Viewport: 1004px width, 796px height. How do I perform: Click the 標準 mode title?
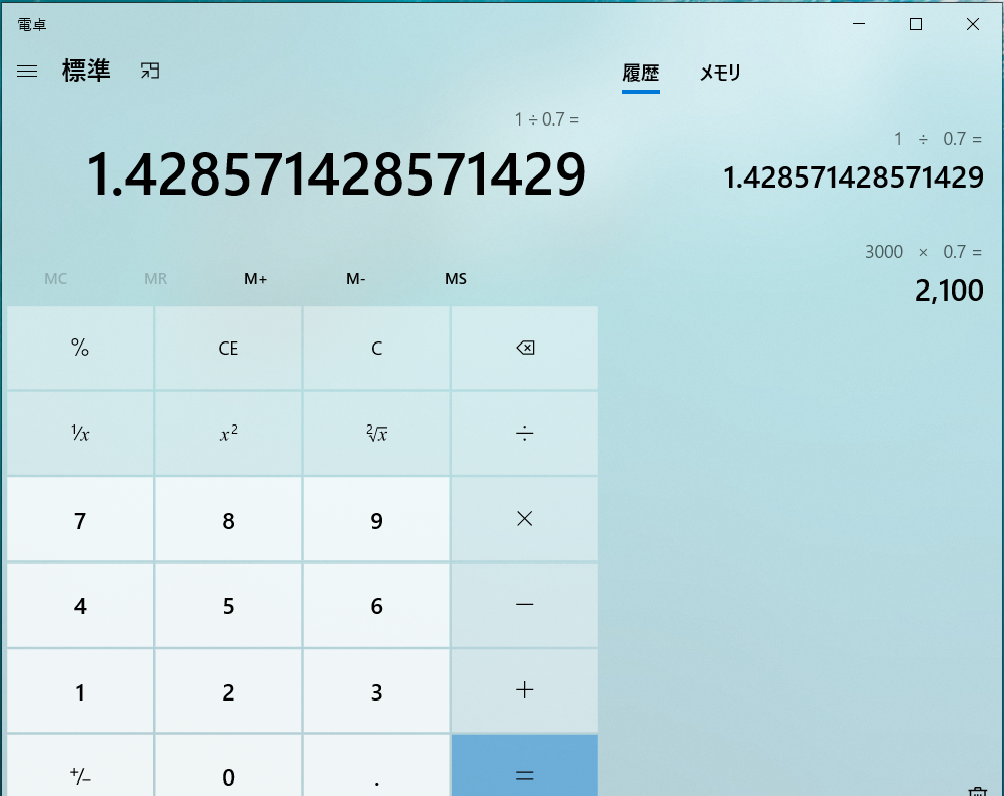click(86, 70)
